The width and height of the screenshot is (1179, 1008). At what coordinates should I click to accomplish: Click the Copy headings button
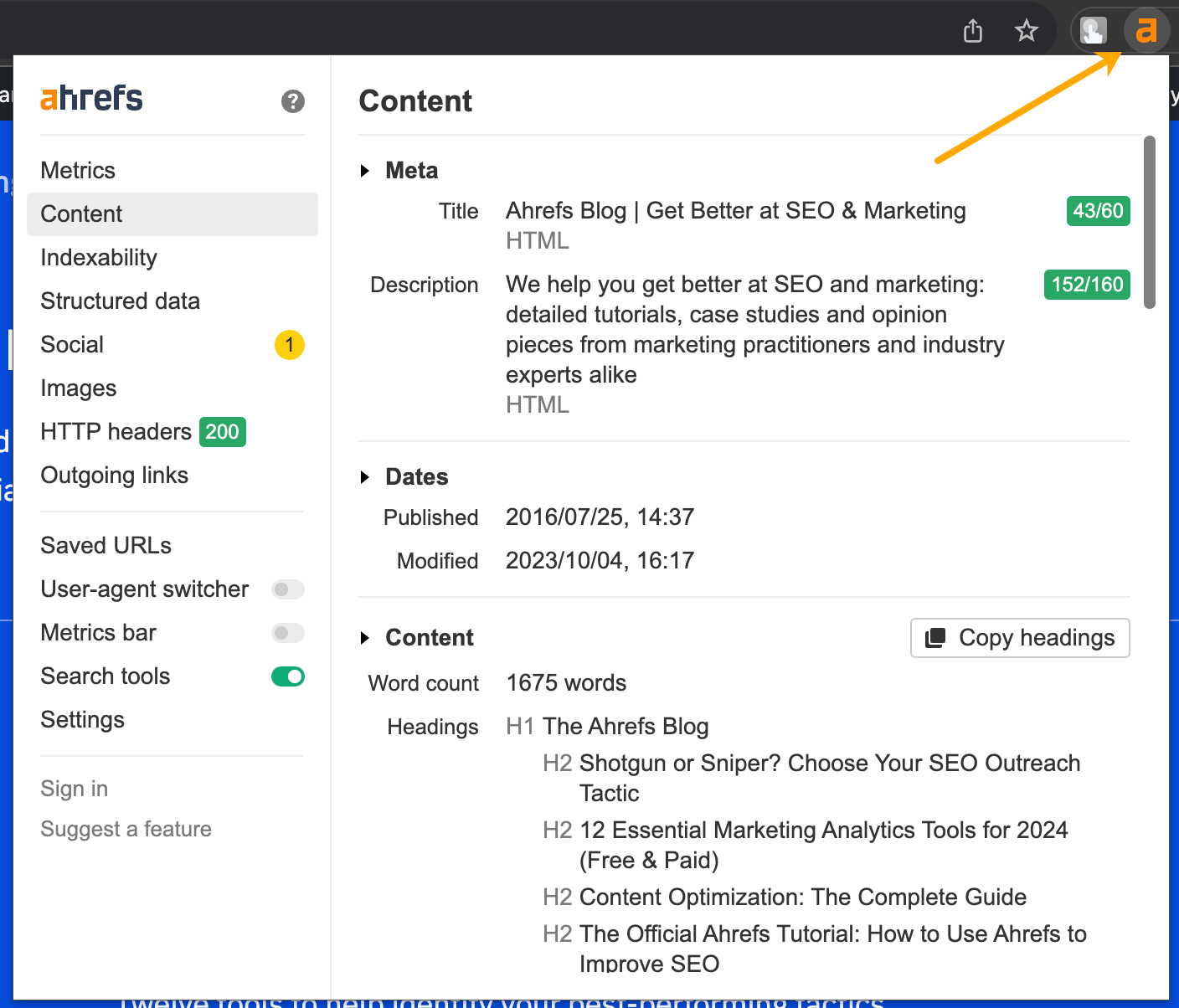tap(1019, 637)
